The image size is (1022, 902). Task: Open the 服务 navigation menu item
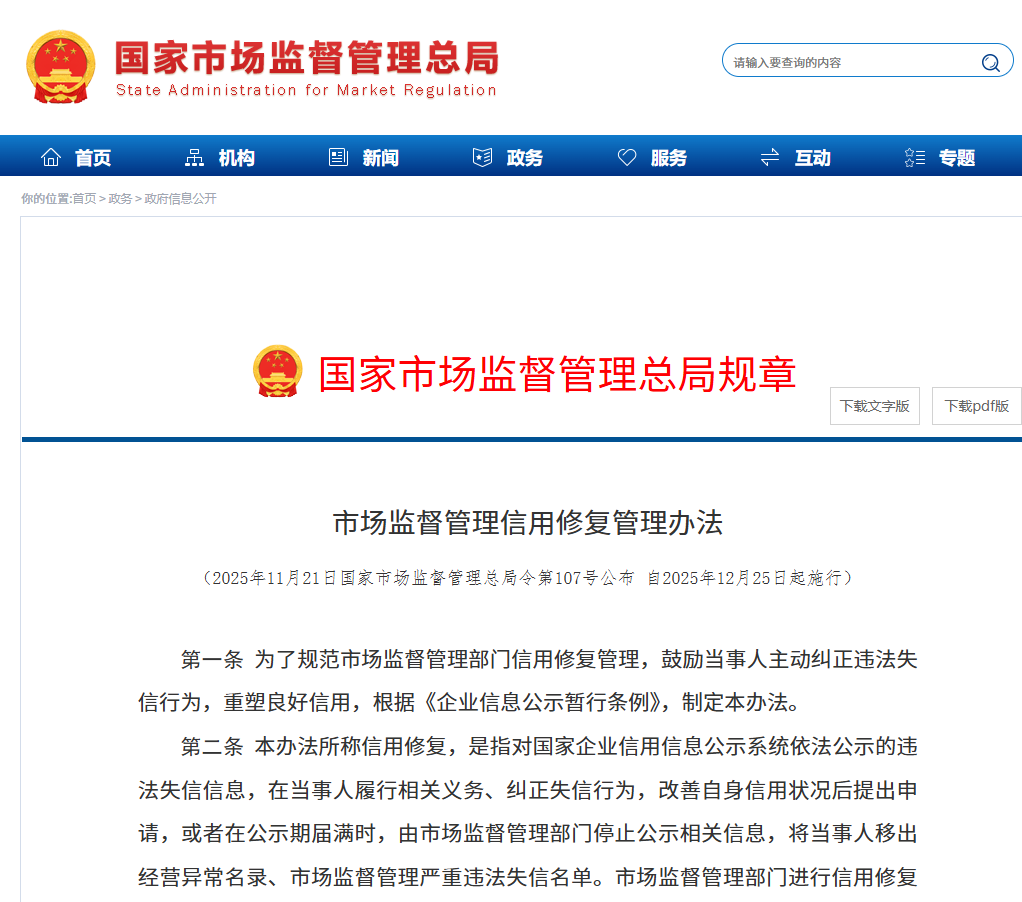click(x=667, y=156)
